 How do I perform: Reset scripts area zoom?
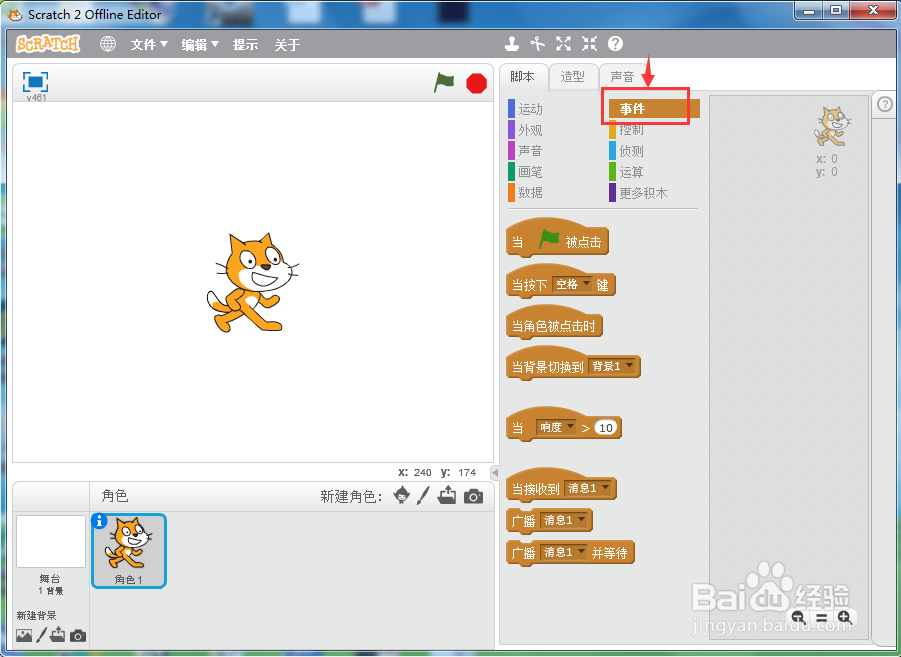(822, 618)
